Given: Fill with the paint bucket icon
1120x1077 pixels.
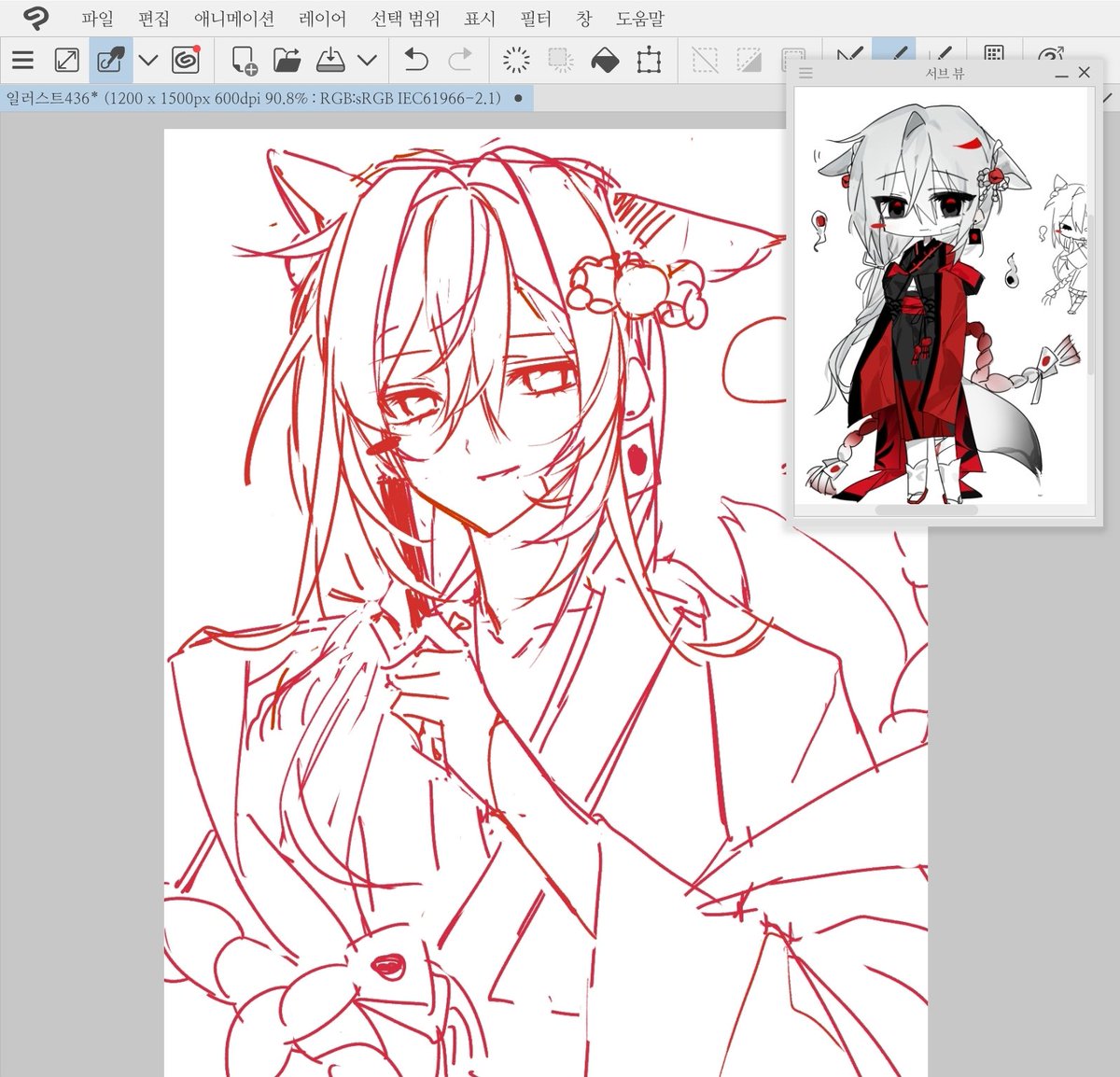Looking at the screenshot, I should click(605, 61).
